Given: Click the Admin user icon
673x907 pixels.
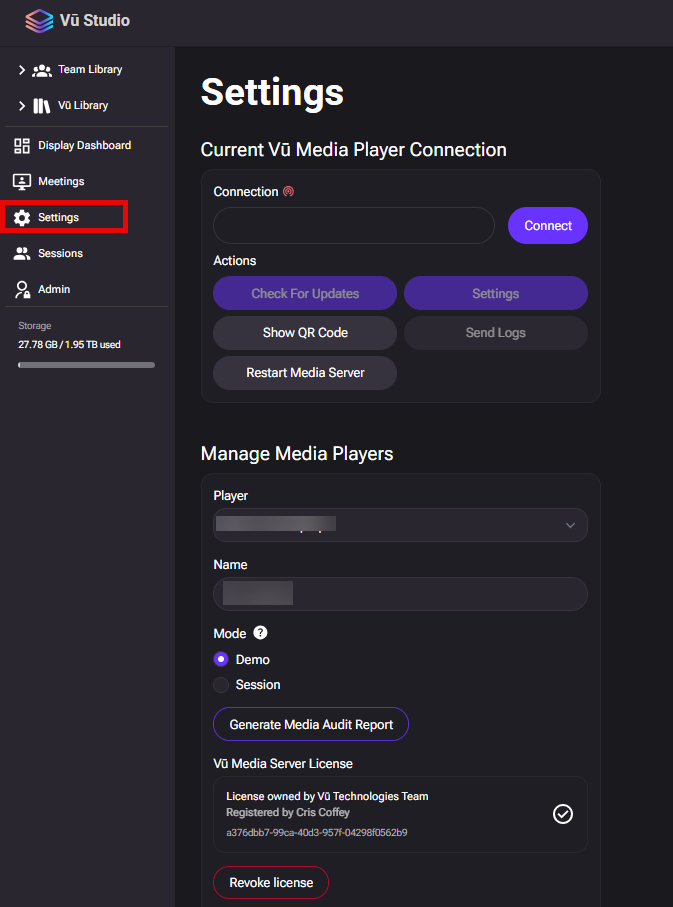Looking at the screenshot, I should pyautogui.click(x=22, y=290).
